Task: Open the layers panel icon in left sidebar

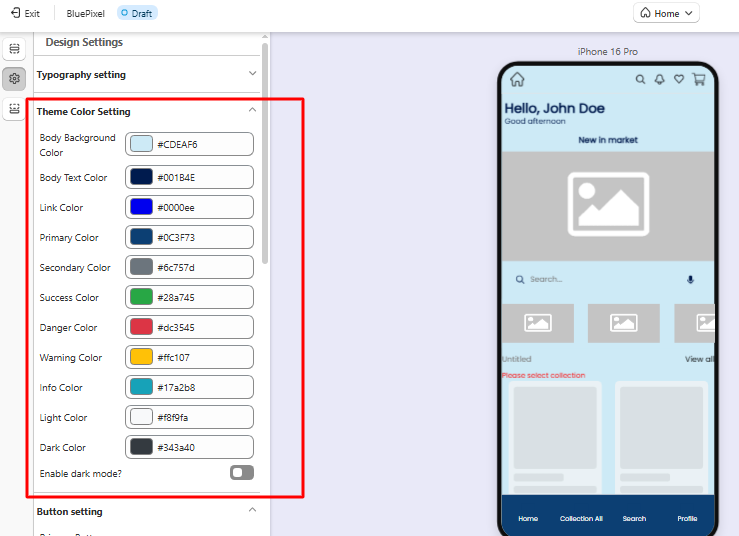Action: [x=14, y=49]
